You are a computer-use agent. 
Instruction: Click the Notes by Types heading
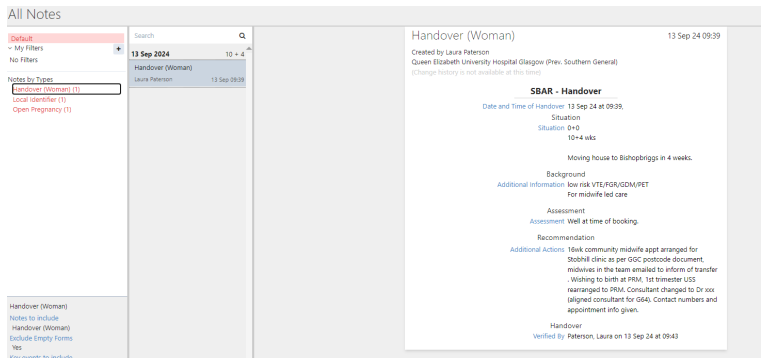pyautogui.click(x=30, y=80)
